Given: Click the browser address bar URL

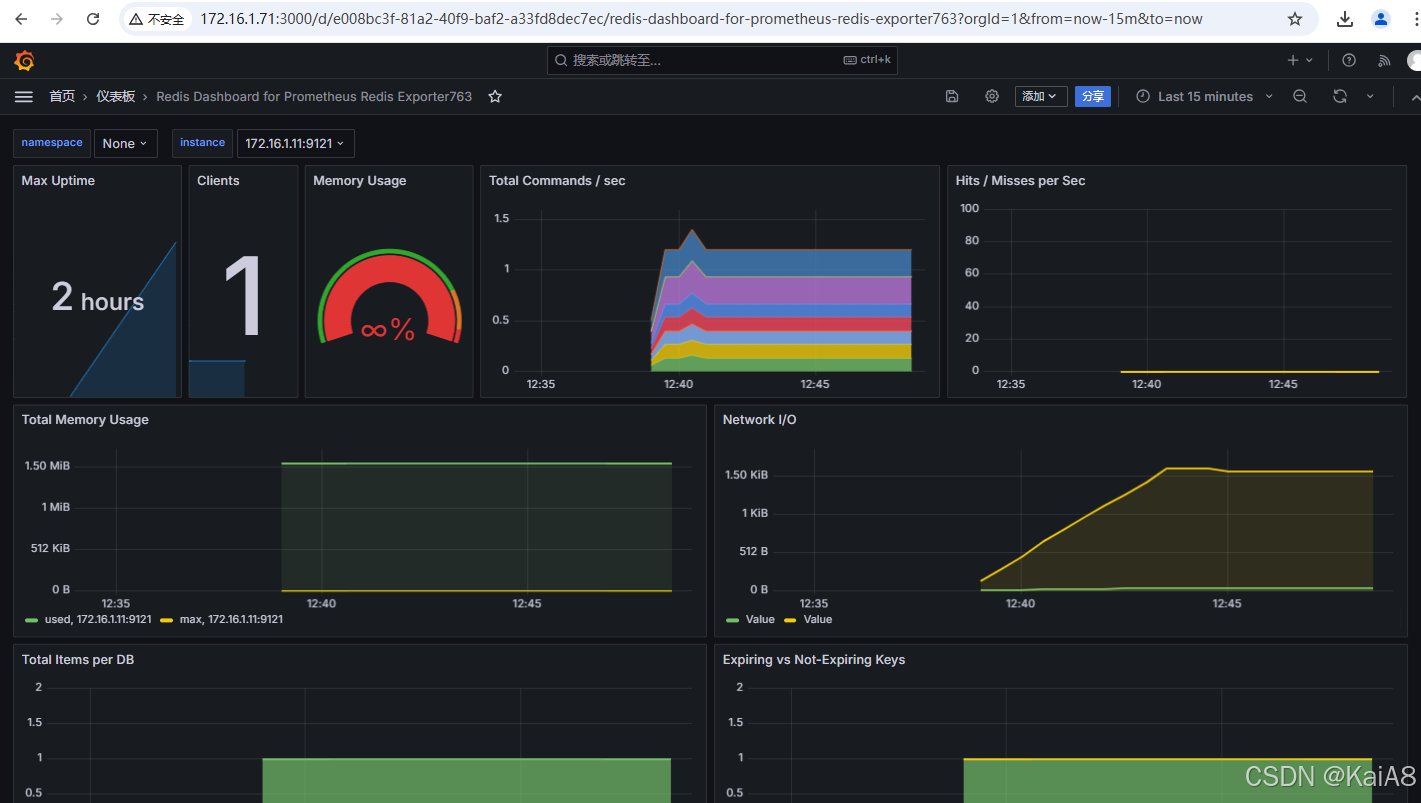Looking at the screenshot, I should pyautogui.click(x=700, y=19).
